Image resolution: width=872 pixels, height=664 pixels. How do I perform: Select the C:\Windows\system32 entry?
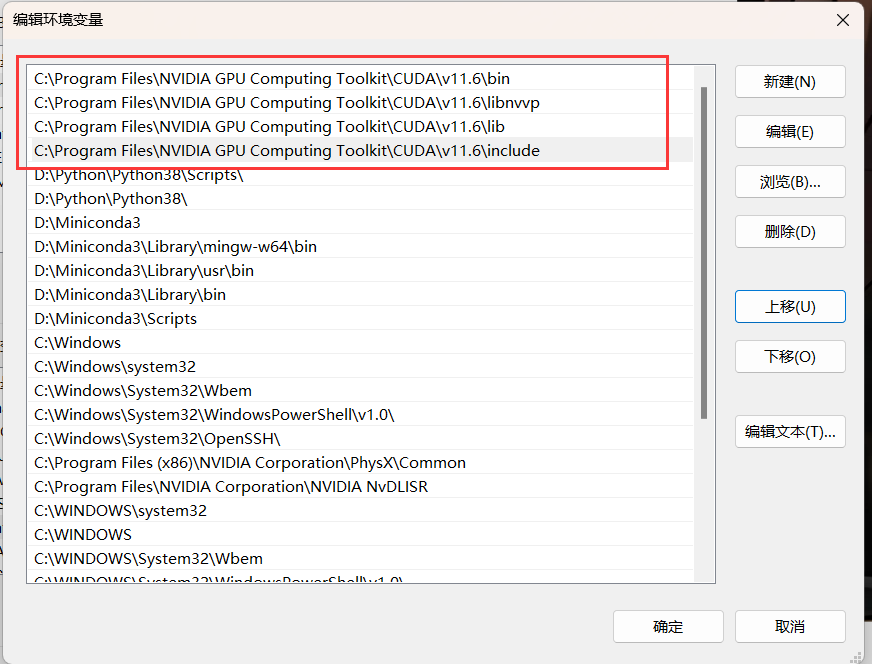click(x=362, y=366)
